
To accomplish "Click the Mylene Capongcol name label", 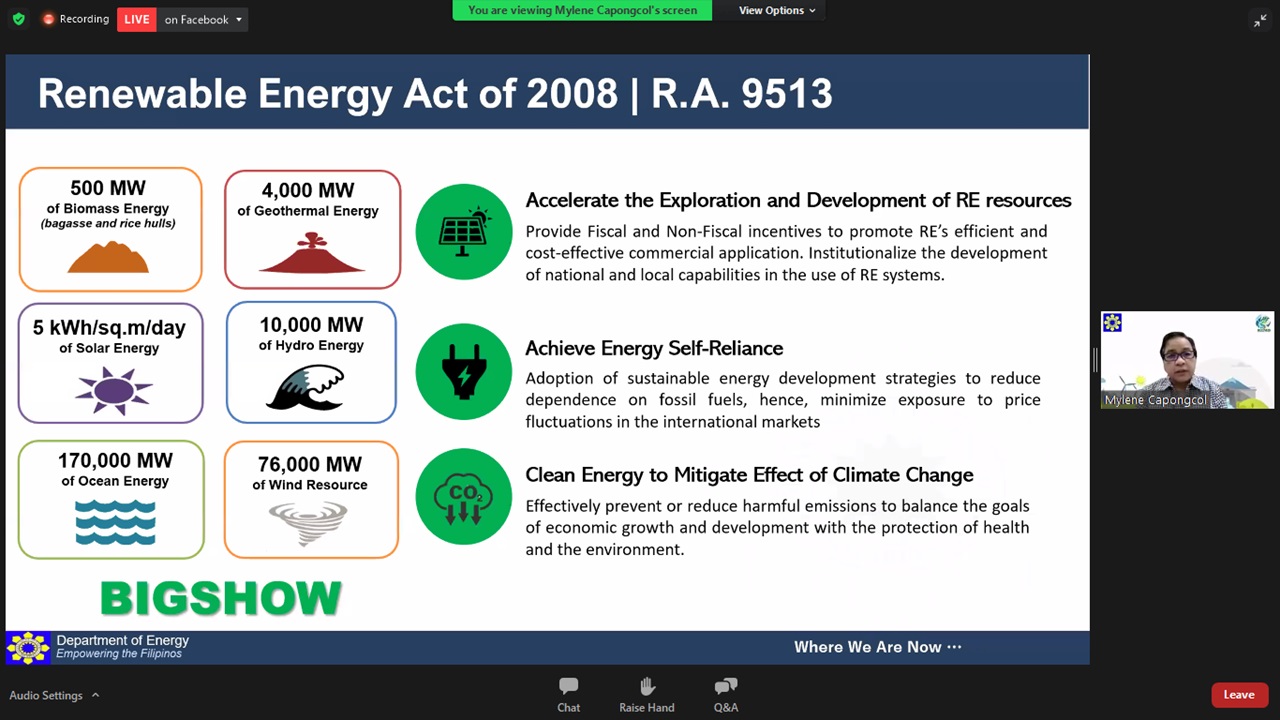I will pyautogui.click(x=1155, y=400).
